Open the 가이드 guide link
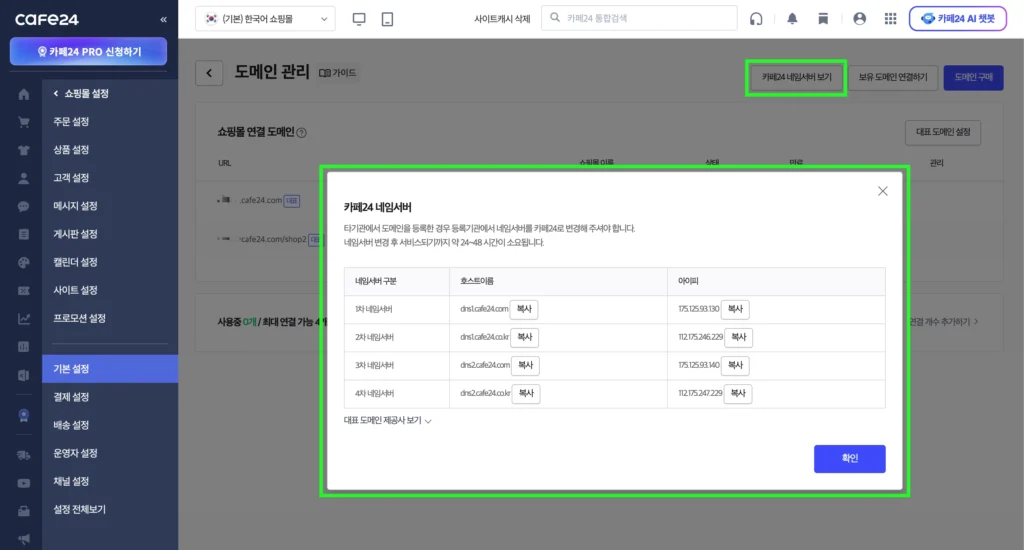Viewport: 1024px width, 550px height. click(338, 73)
